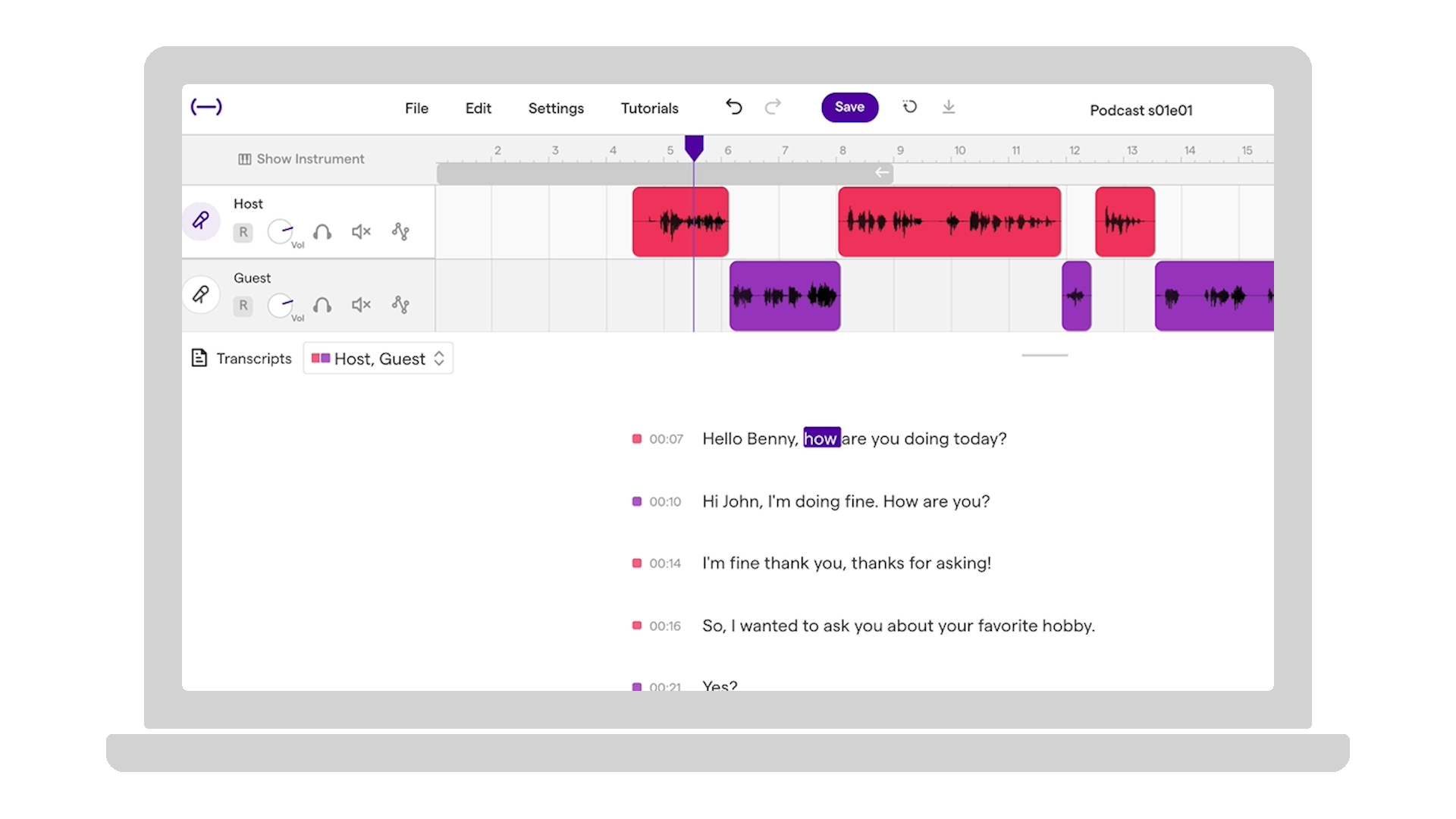Screen dimensions: 1456x819
Task: Open the File menu
Action: coord(416,108)
